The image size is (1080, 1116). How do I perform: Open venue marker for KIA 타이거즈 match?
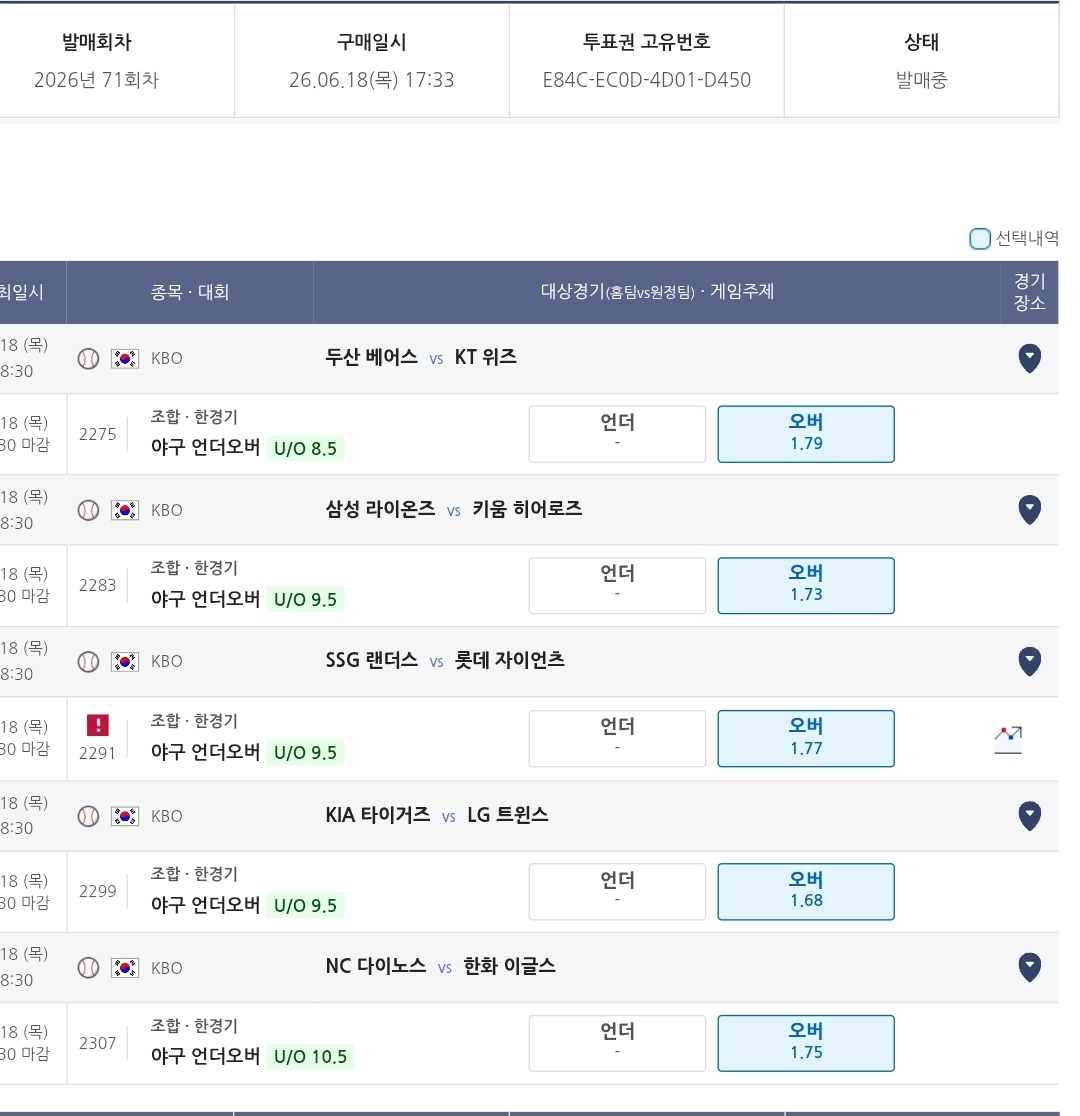1029,816
